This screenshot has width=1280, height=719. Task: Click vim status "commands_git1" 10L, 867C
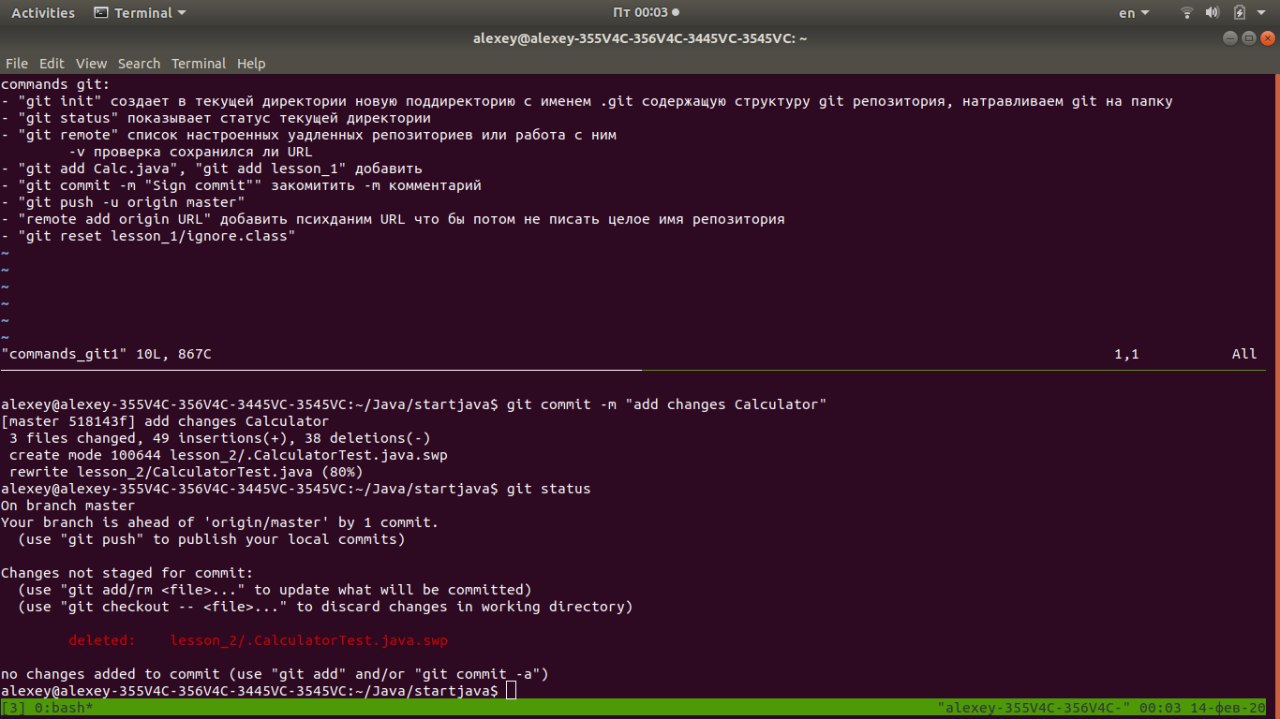pyautogui.click(x=106, y=354)
